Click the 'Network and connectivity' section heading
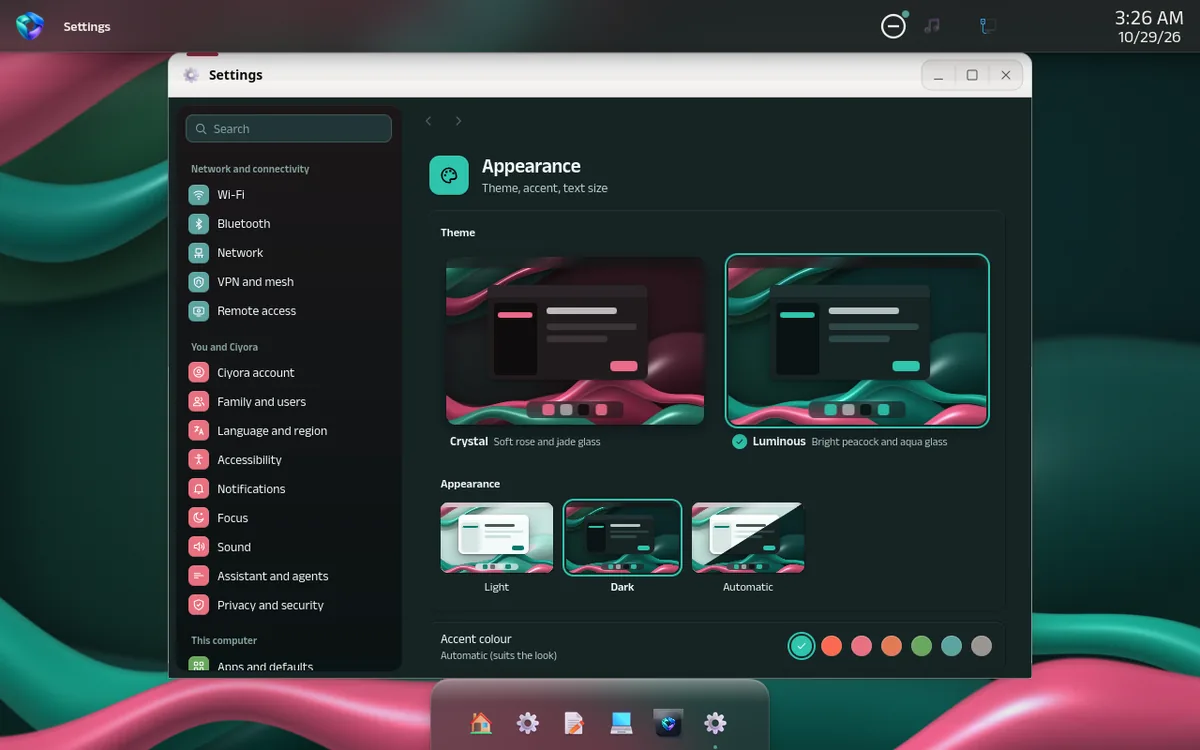This screenshot has height=750, width=1200. [x=250, y=169]
